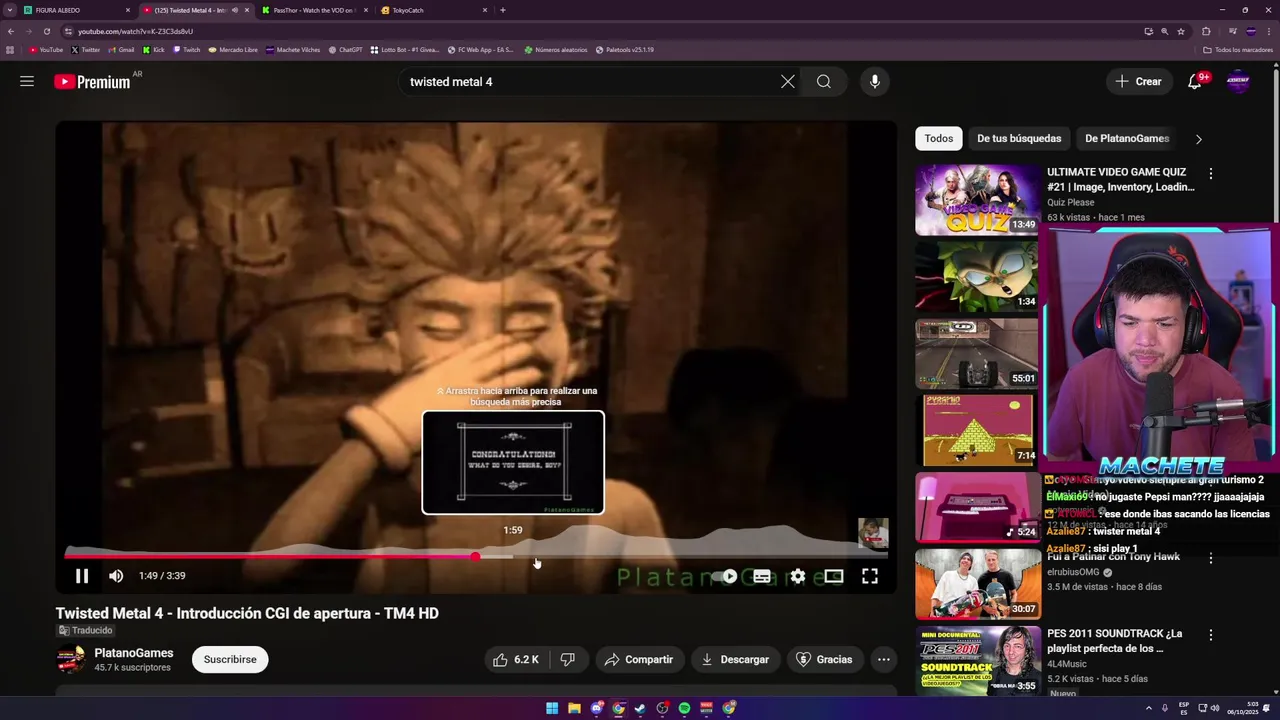Send thanks with the Gracias button
Image resolution: width=1280 pixels, height=720 pixels.
[825, 659]
